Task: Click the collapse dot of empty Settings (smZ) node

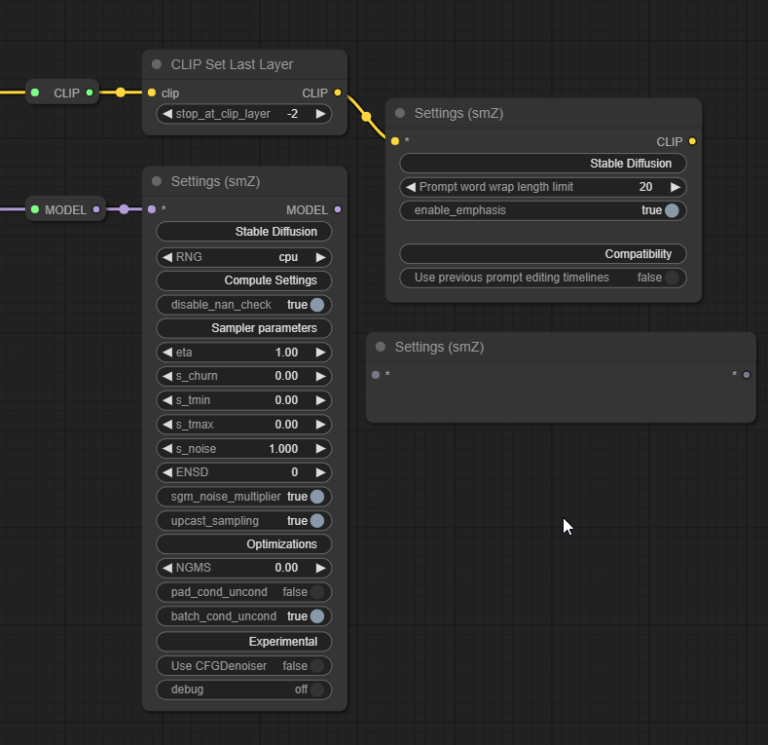Action: pyautogui.click(x=381, y=347)
